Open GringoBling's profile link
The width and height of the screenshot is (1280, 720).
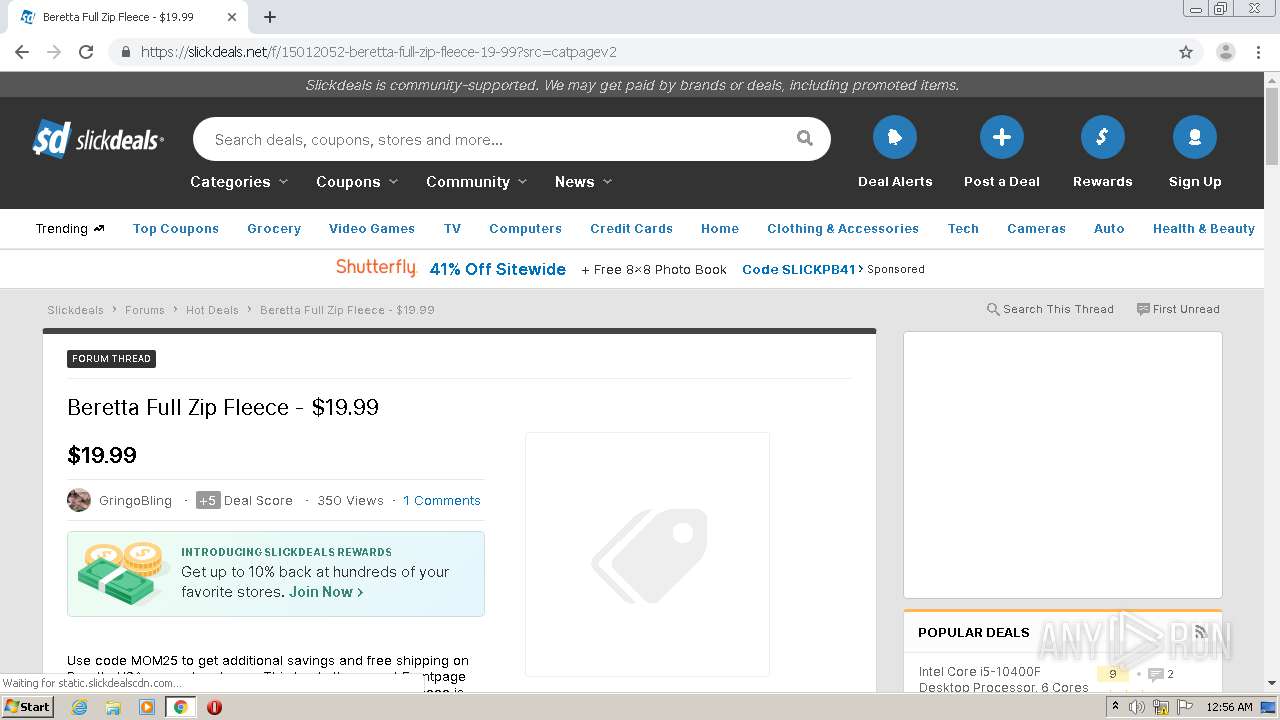pos(135,500)
